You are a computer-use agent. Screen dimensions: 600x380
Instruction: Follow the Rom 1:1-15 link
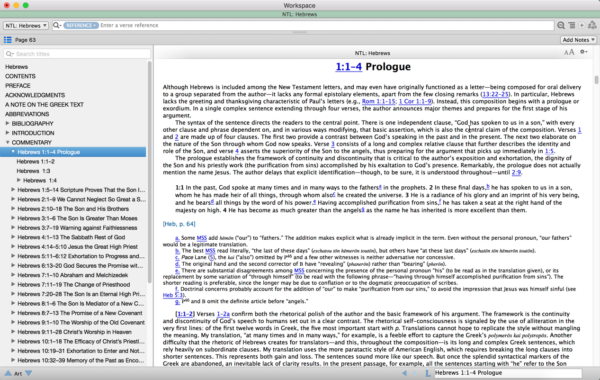point(378,101)
